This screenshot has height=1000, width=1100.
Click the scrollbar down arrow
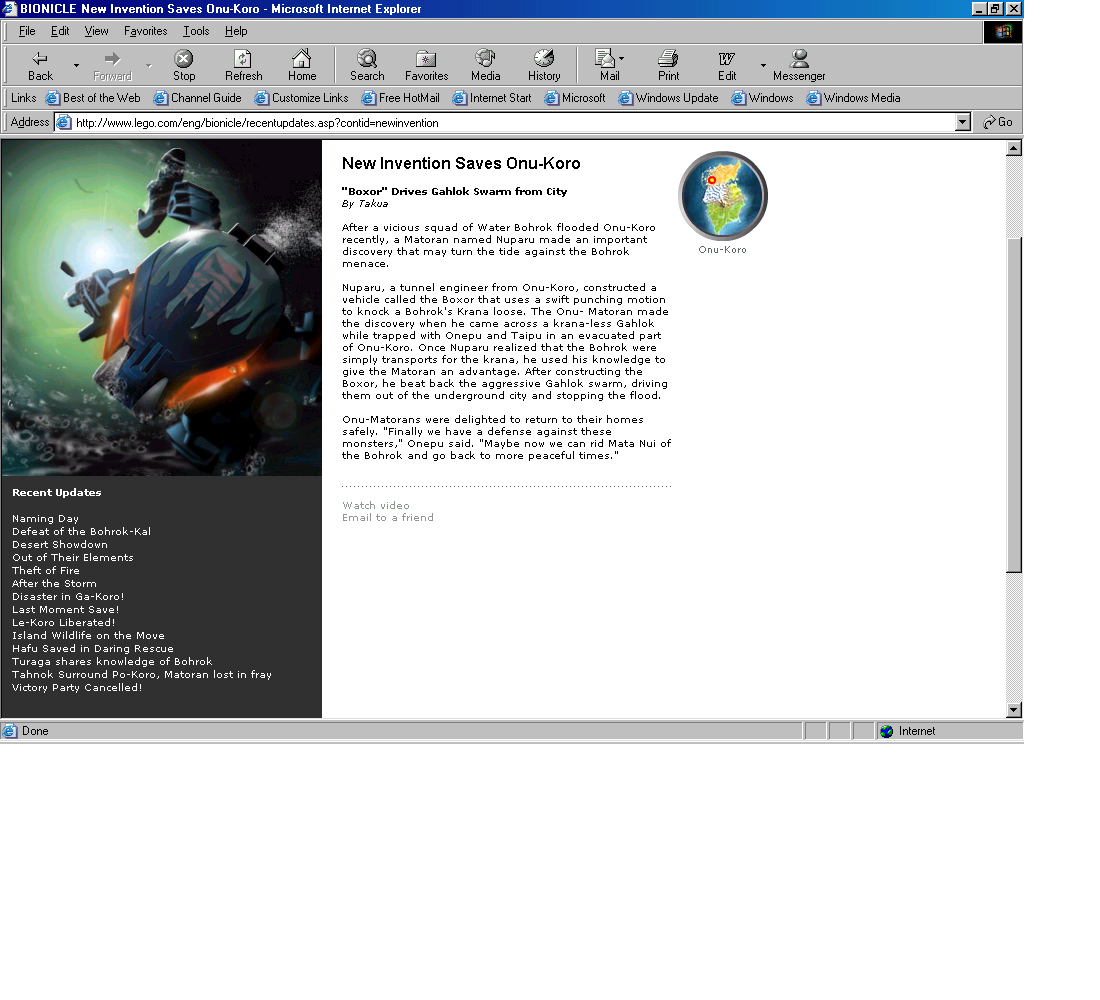tap(1013, 709)
